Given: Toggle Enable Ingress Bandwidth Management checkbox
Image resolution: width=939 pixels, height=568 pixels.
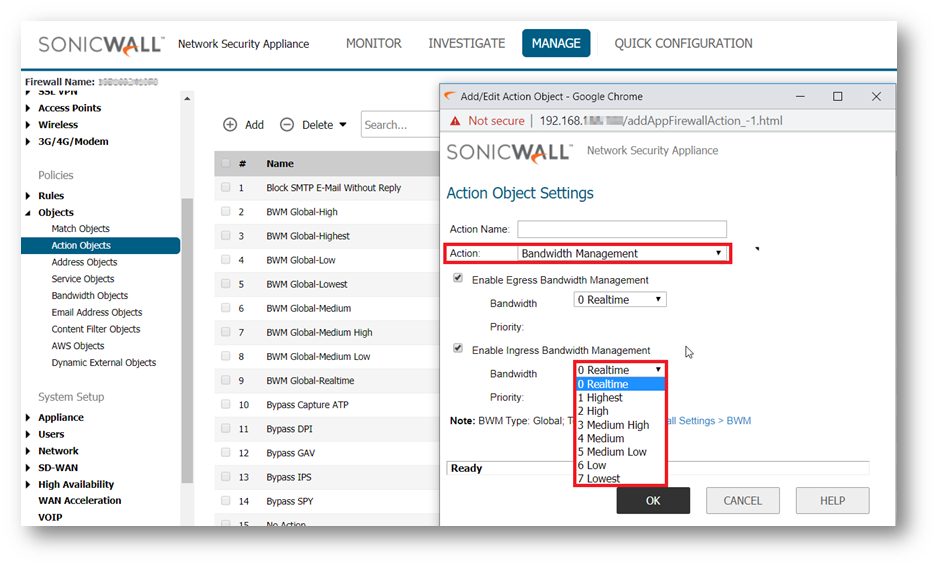Looking at the screenshot, I should 458,348.
